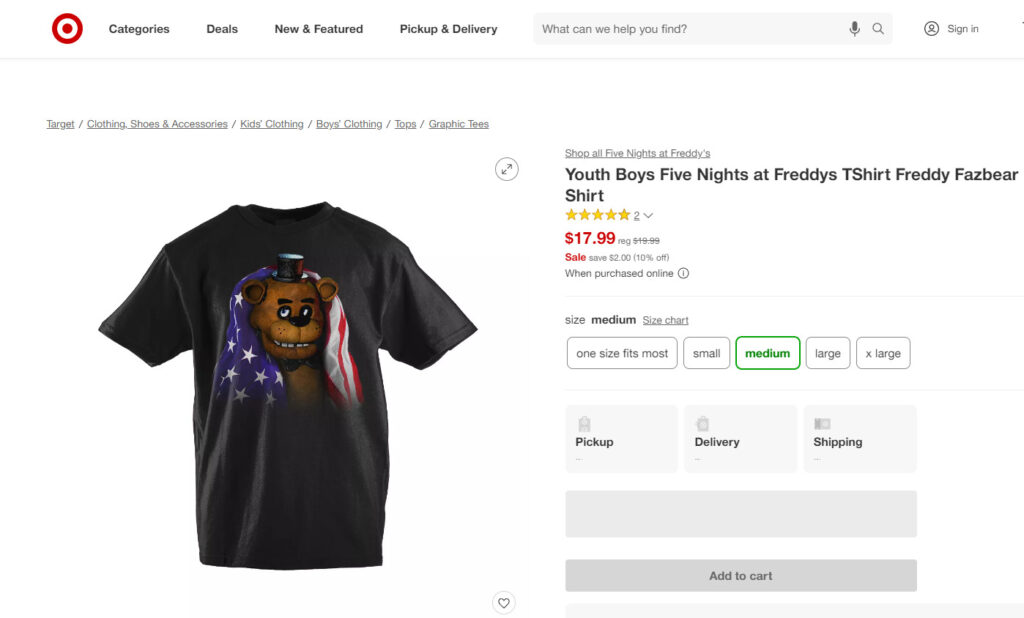
Task: Choose the one size fits most option
Action: (621, 353)
